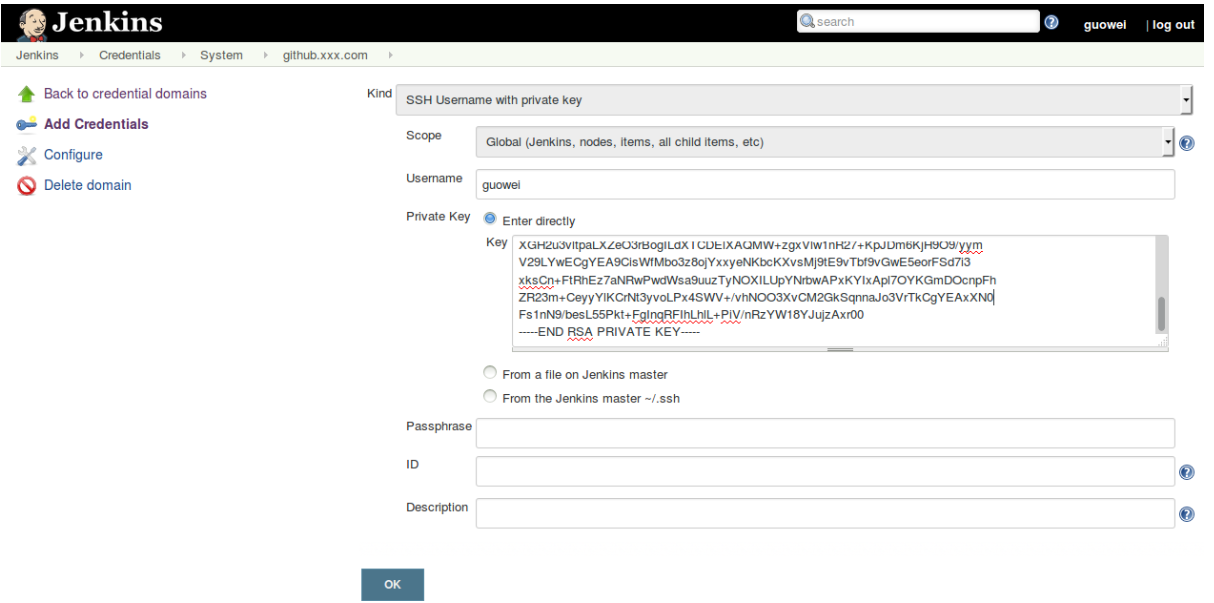Click the Key textarea vertical scrollbar
1214x603 pixels.
click(1161, 313)
